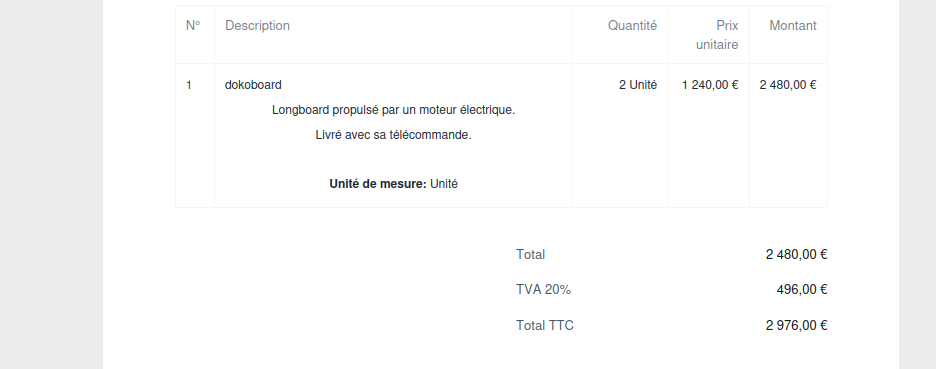Select the dokoboard product name
This screenshot has width=936, height=369.
[253, 85]
